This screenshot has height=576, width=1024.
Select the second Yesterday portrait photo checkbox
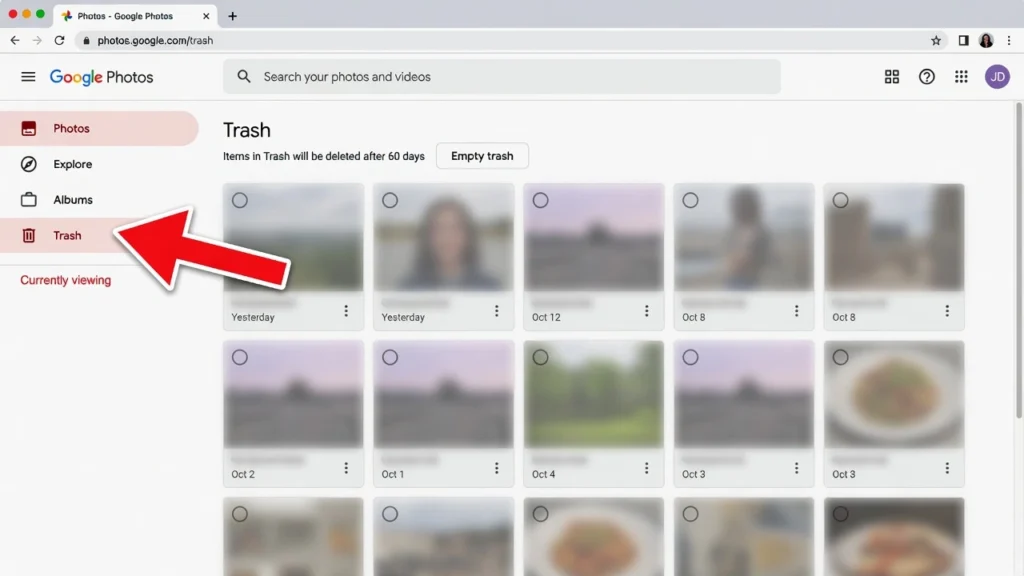pyautogui.click(x=390, y=200)
